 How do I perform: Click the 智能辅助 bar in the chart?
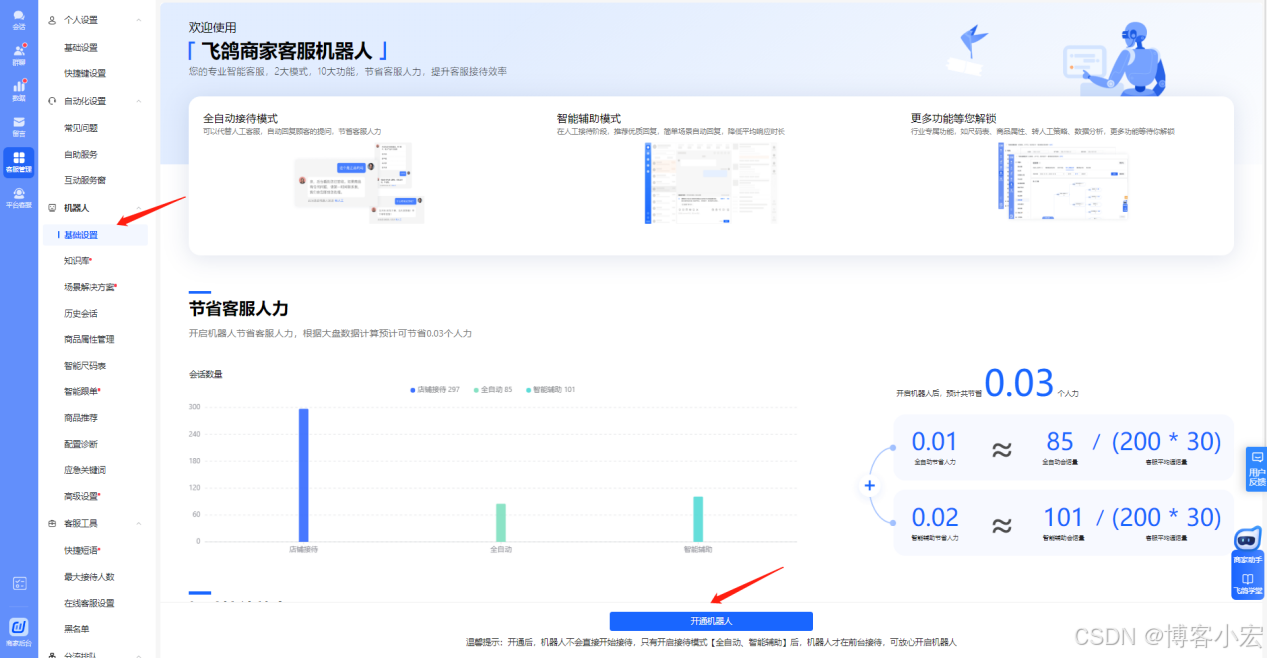coord(698,519)
